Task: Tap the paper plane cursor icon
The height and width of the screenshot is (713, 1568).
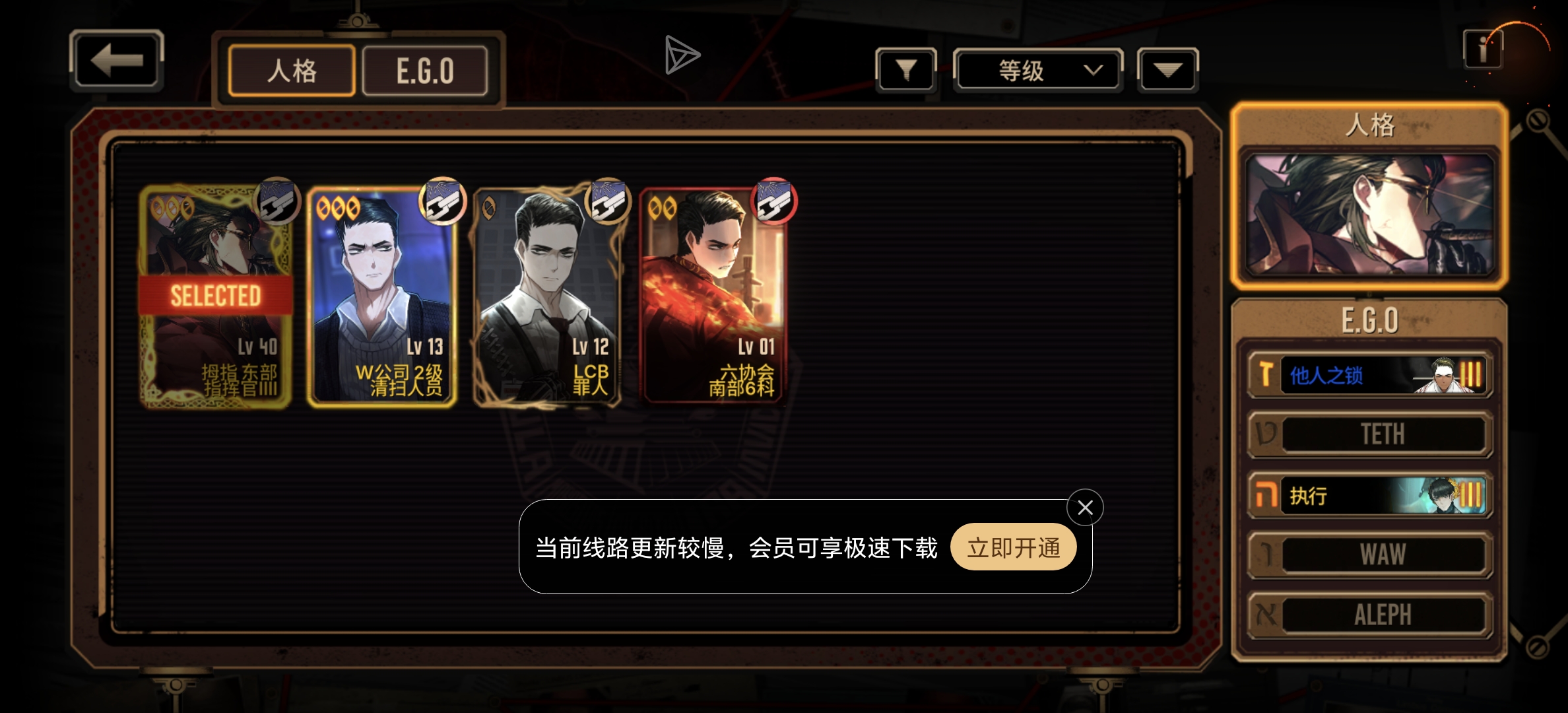Action: pyautogui.click(x=682, y=55)
